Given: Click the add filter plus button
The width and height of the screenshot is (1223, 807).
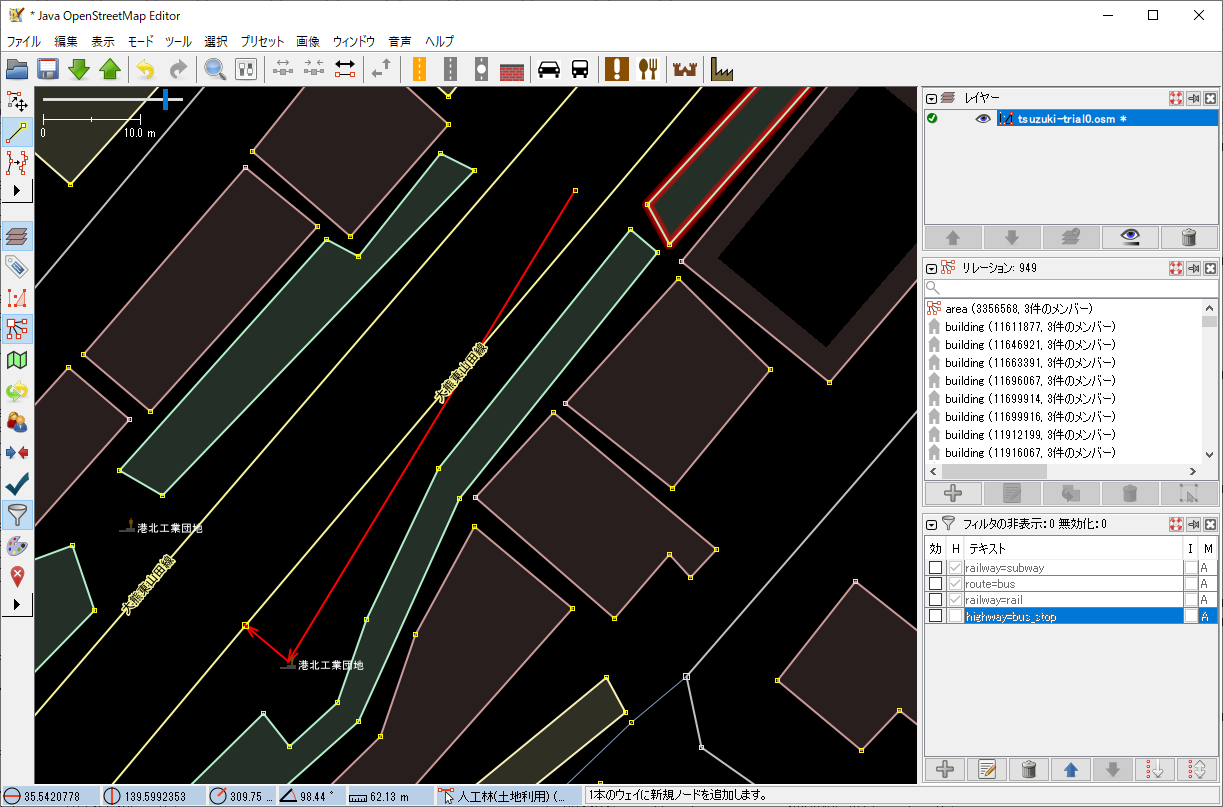Looking at the screenshot, I should tap(944, 769).
